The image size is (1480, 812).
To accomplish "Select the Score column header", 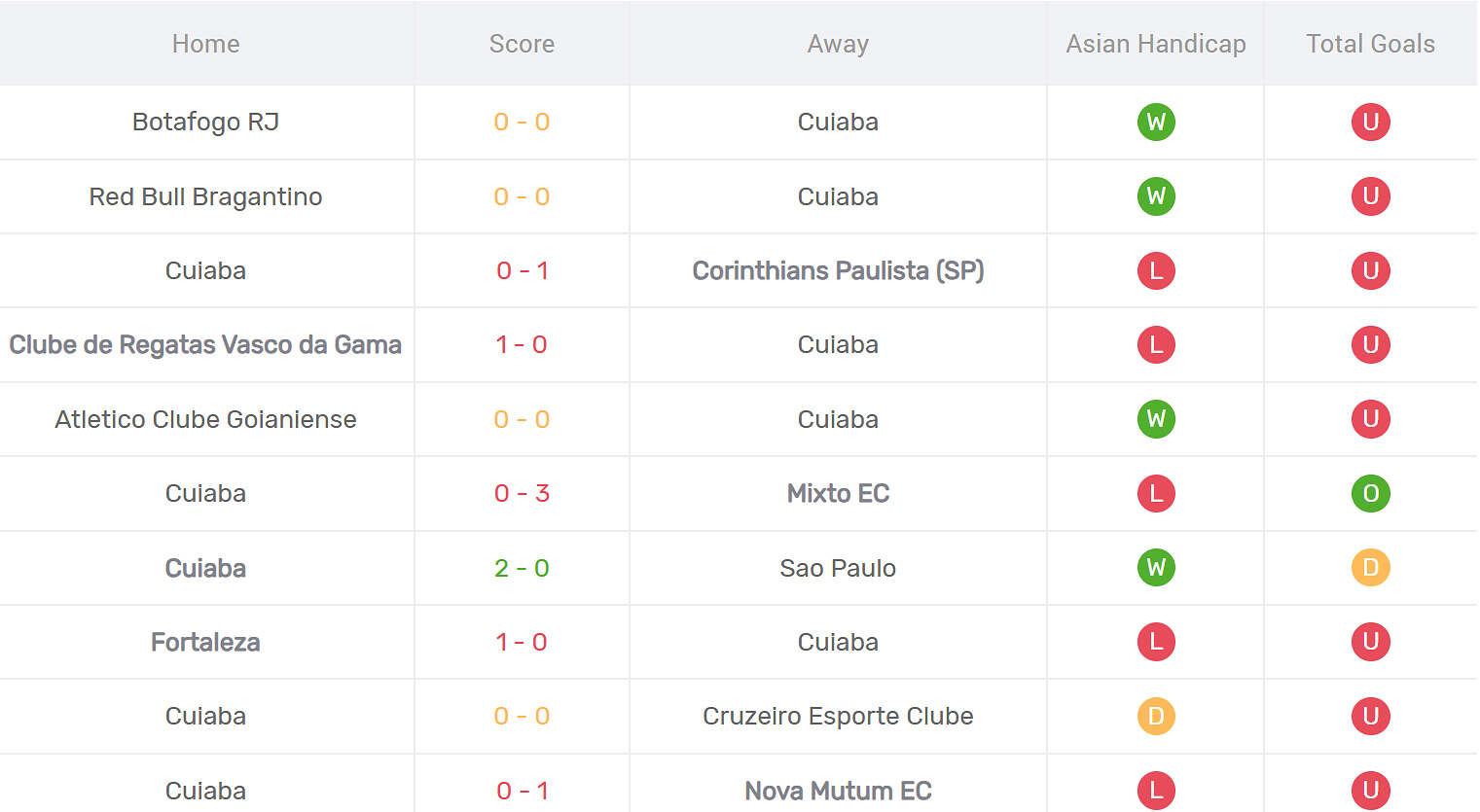I will click(x=522, y=44).
